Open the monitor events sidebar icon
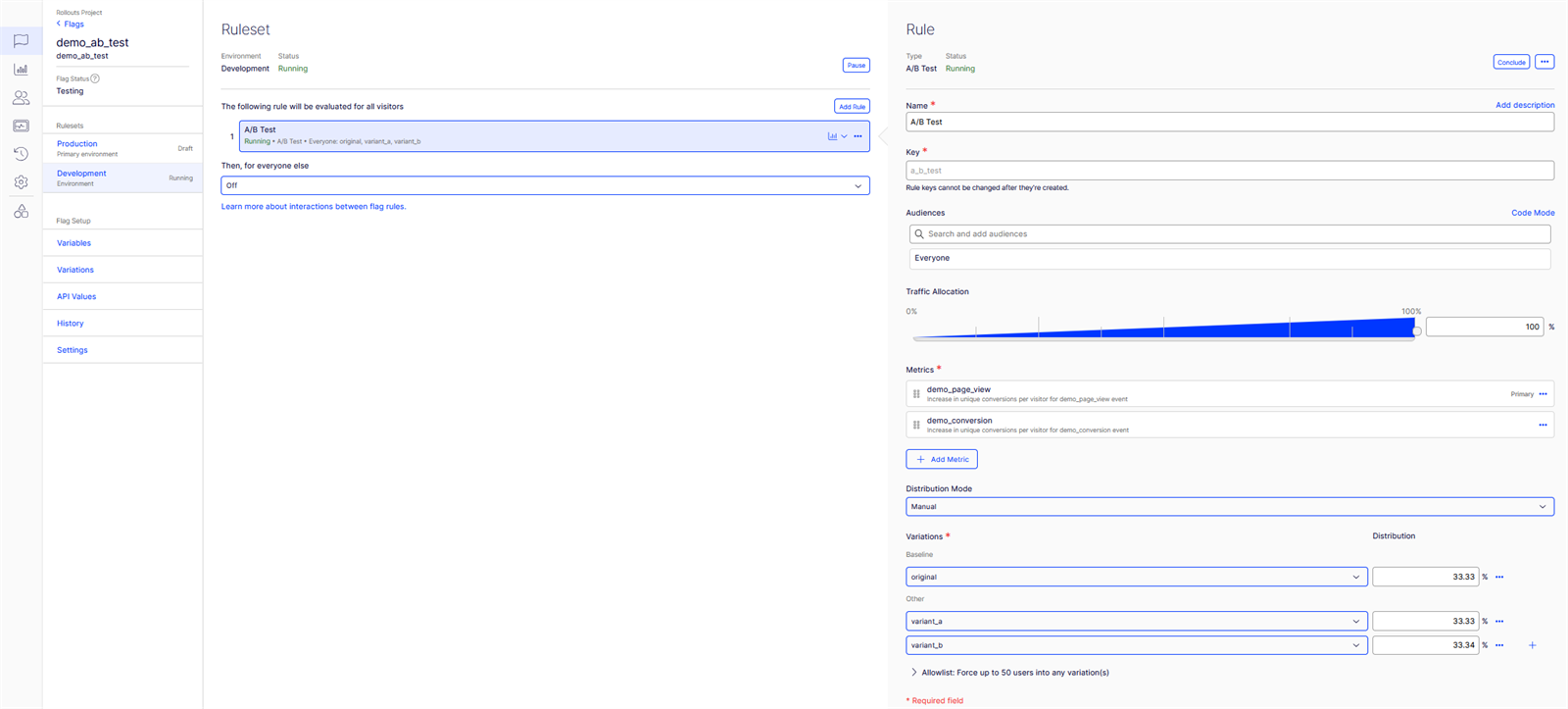 [21, 126]
